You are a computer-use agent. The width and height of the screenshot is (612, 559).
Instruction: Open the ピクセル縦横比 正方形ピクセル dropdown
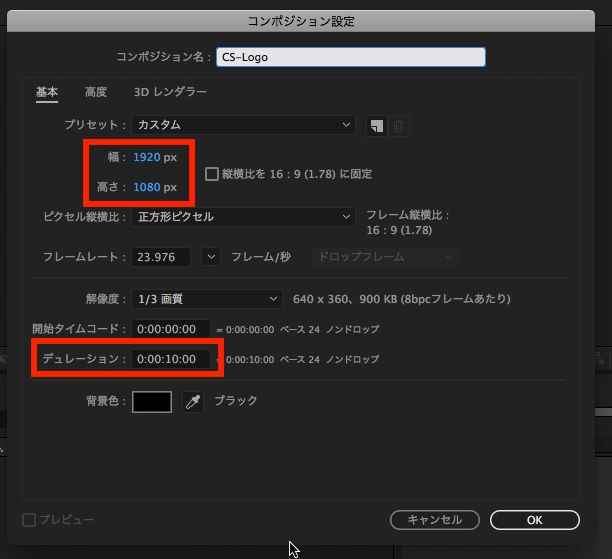pos(243,217)
